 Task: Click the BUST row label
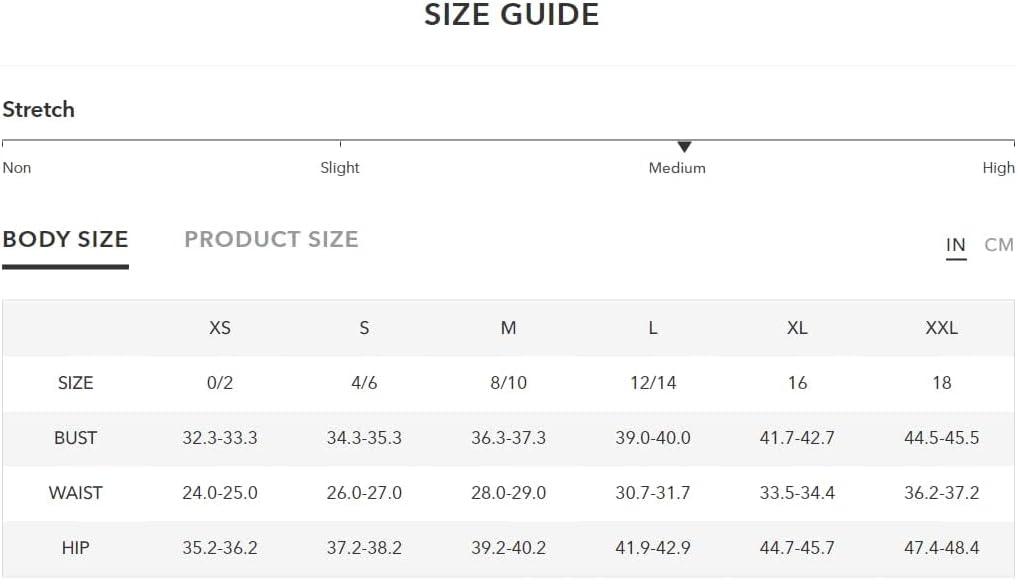click(x=75, y=438)
